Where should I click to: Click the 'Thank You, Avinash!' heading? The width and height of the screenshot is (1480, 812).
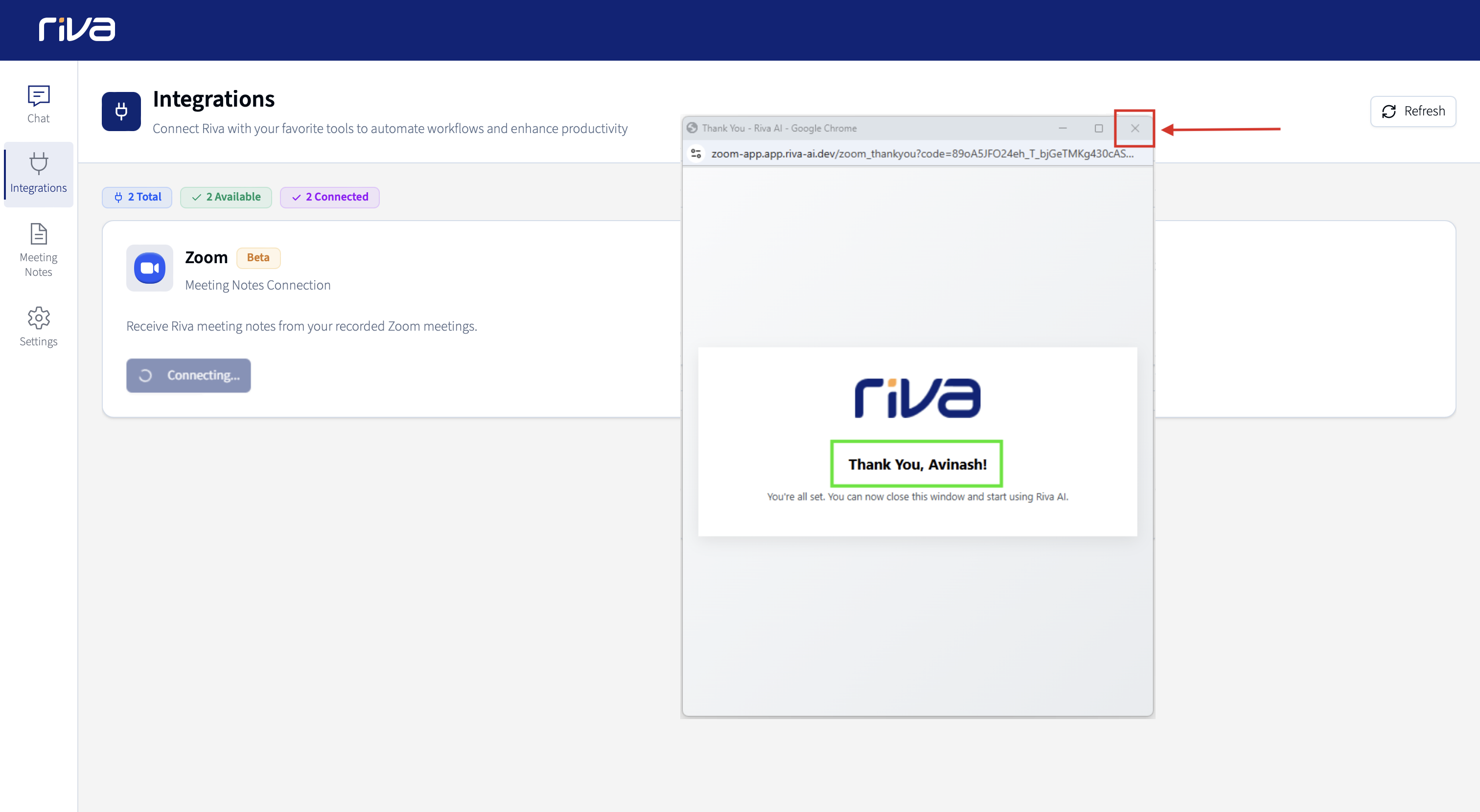[918, 465]
